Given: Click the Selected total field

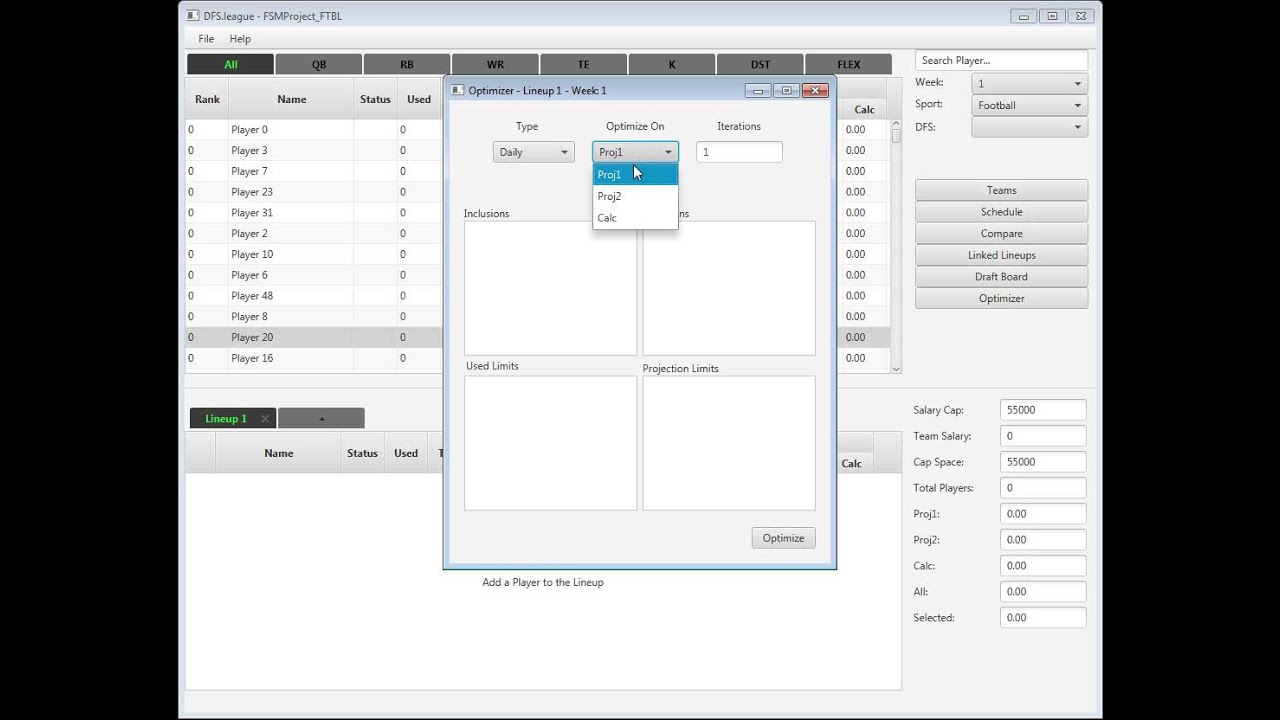Looking at the screenshot, I should [x=1043, y=618].
